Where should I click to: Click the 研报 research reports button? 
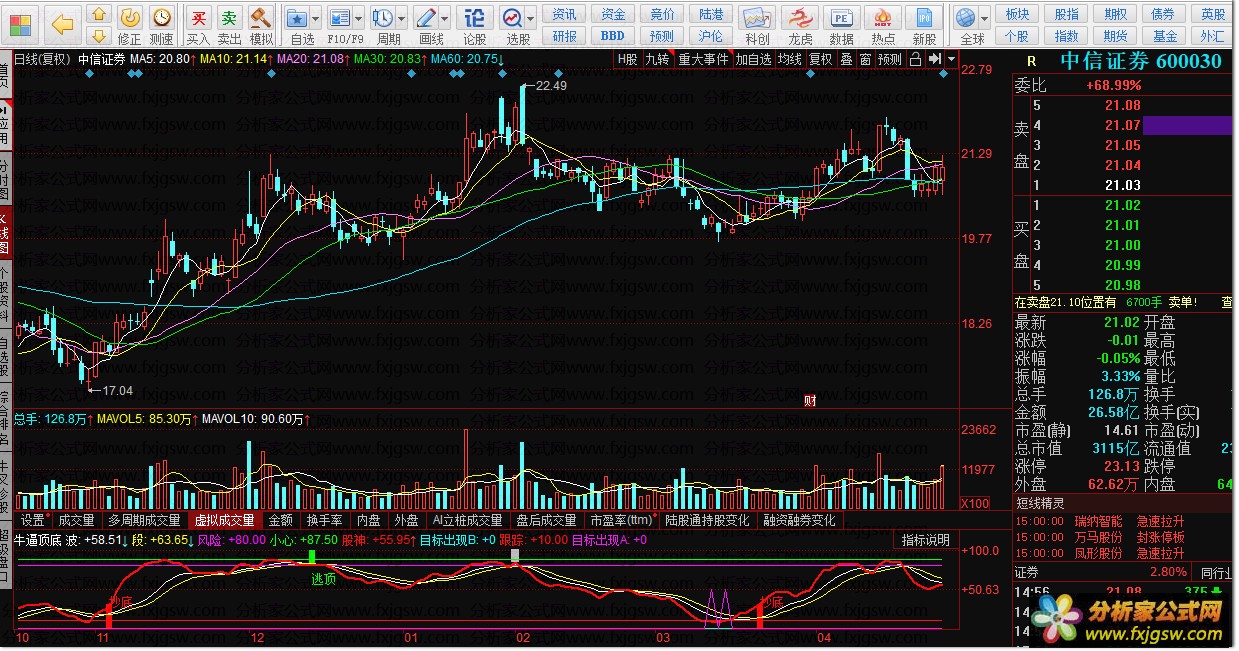[x=565, y=35]
